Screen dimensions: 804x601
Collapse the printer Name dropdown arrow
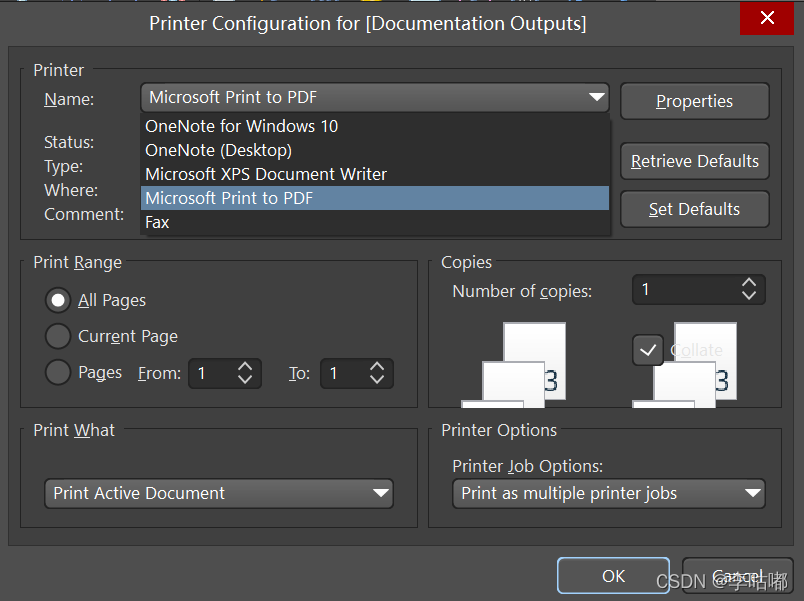coord(596,97)
